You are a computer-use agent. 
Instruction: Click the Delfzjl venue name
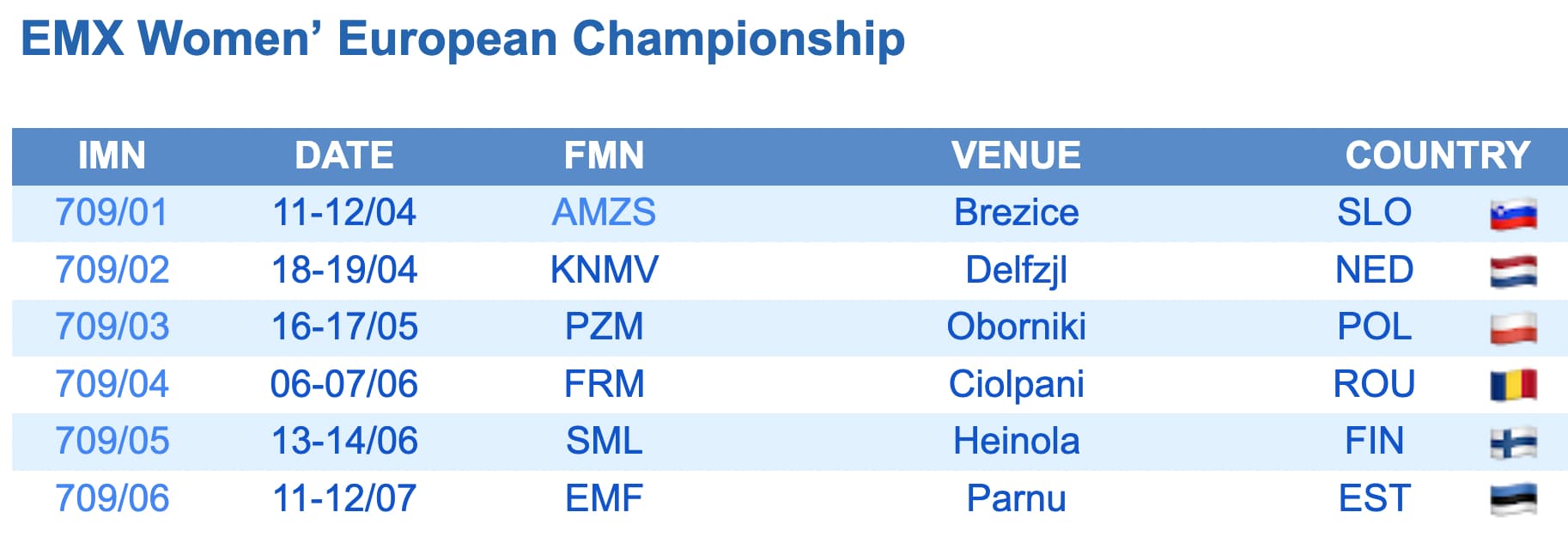pos(1016,271)
